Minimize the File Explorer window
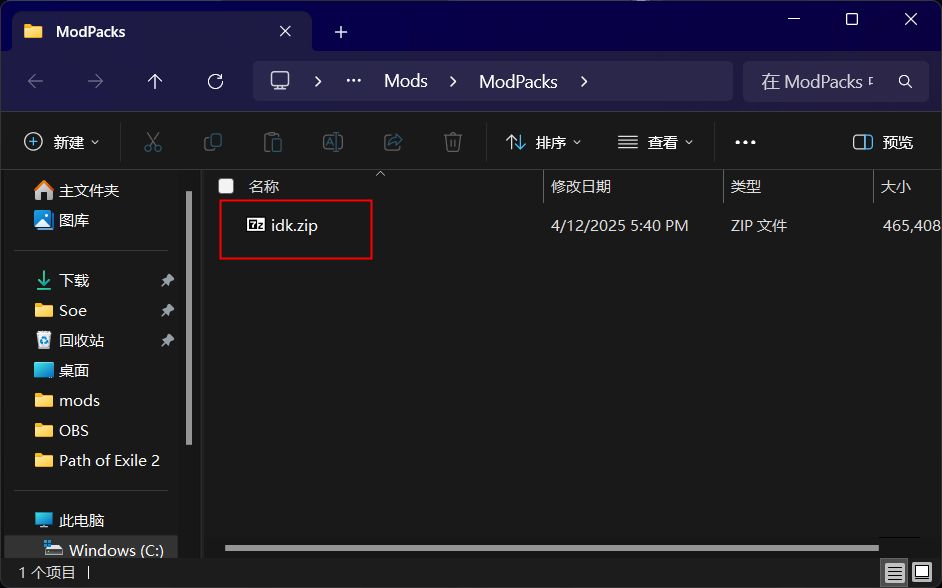 794,19
